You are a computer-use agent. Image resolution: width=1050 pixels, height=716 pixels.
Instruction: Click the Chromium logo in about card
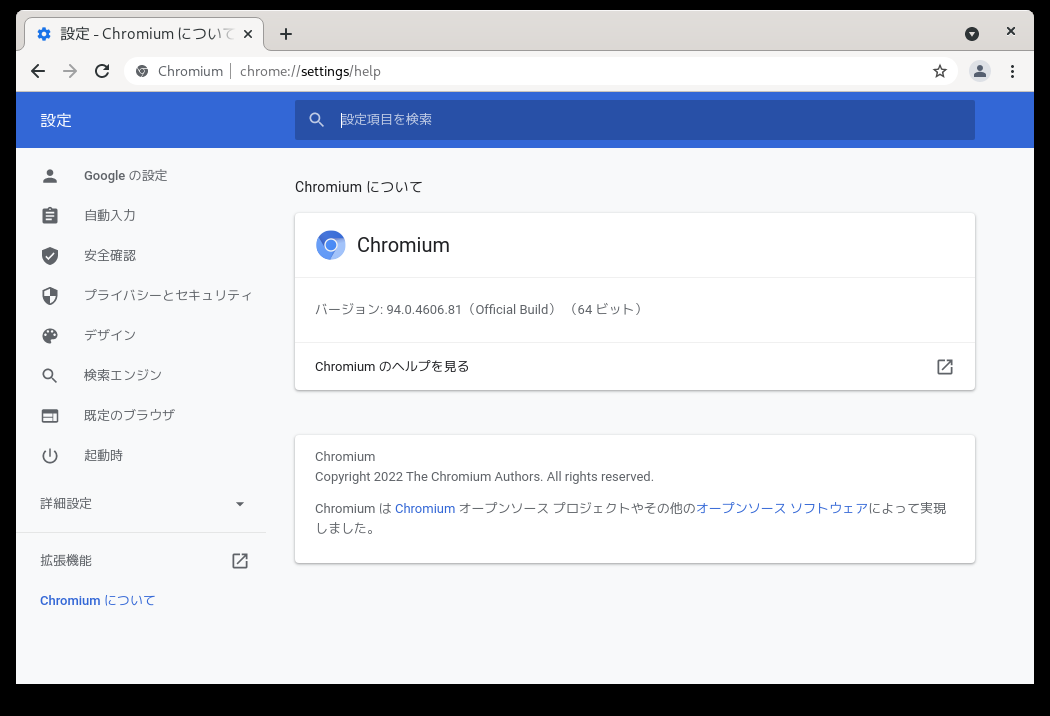pos(331,245)
